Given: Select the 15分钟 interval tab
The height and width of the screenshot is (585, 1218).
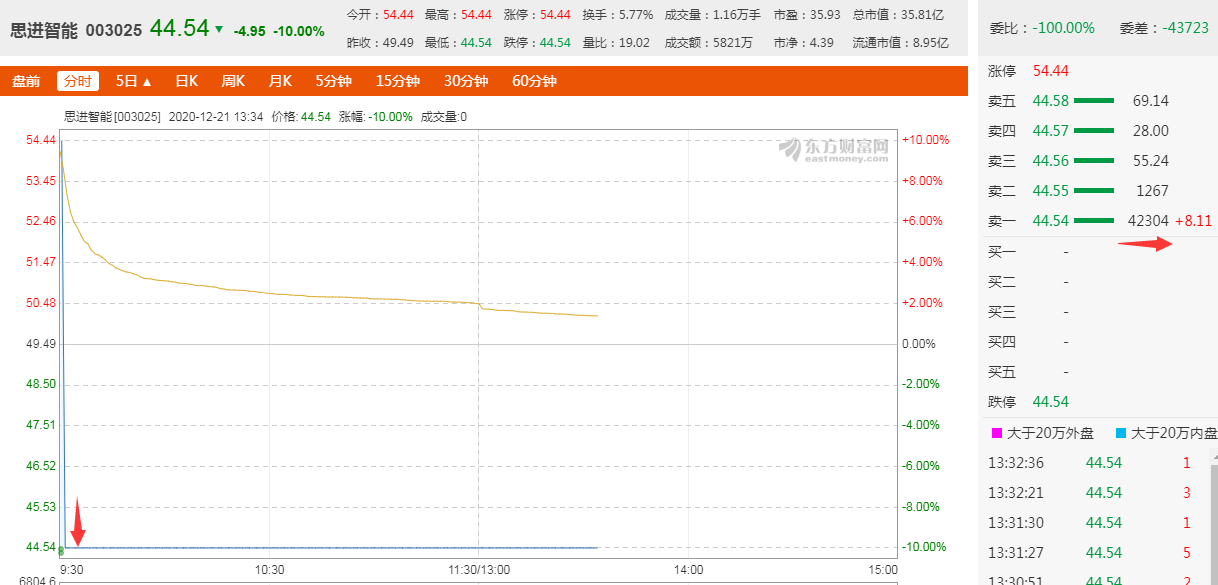Looking at the screenshot, I should click(x=398, y=81).
